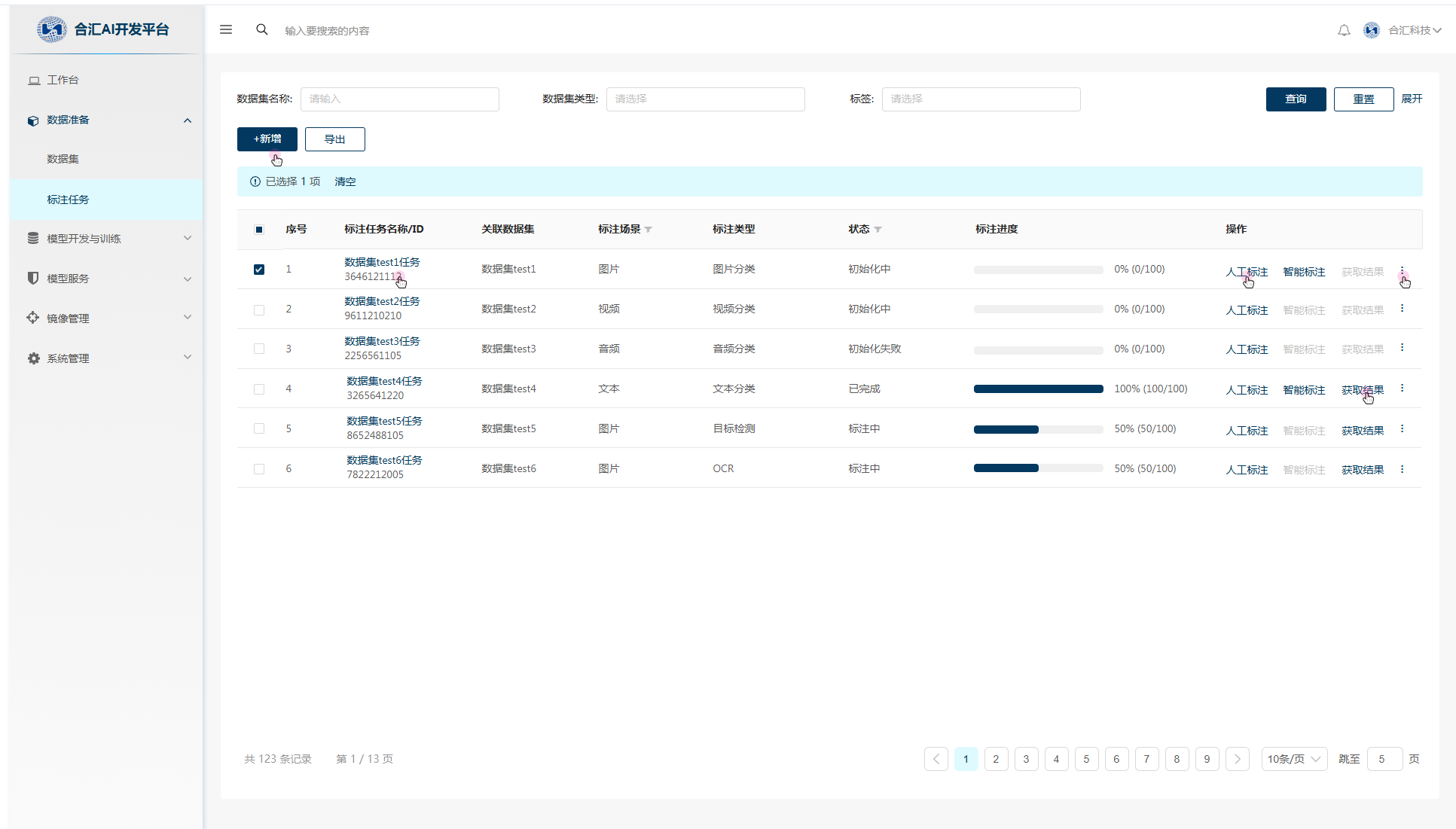This screenshot has height=829, width=1456.
Task: Uncheck the row 1 checkbox
Action: pyautogui.click(x=259, y=270)
